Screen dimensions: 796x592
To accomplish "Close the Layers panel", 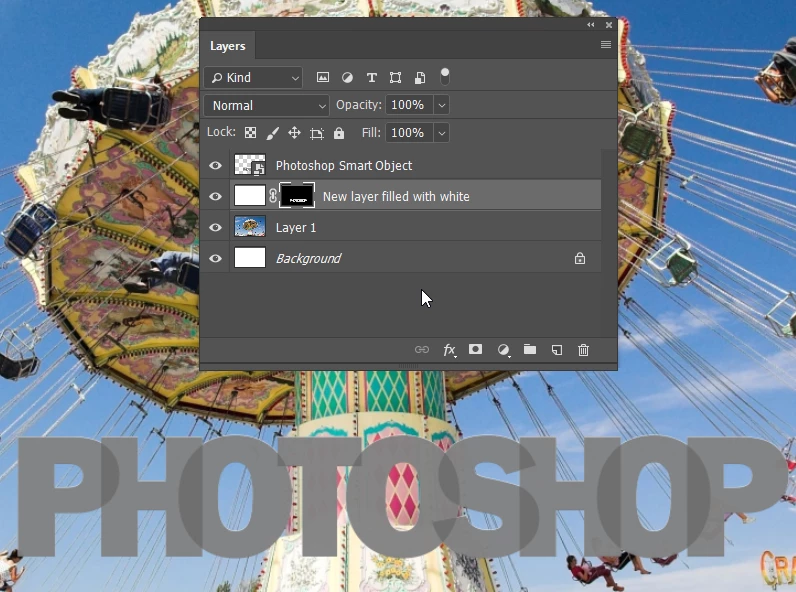I will point(609,24).
